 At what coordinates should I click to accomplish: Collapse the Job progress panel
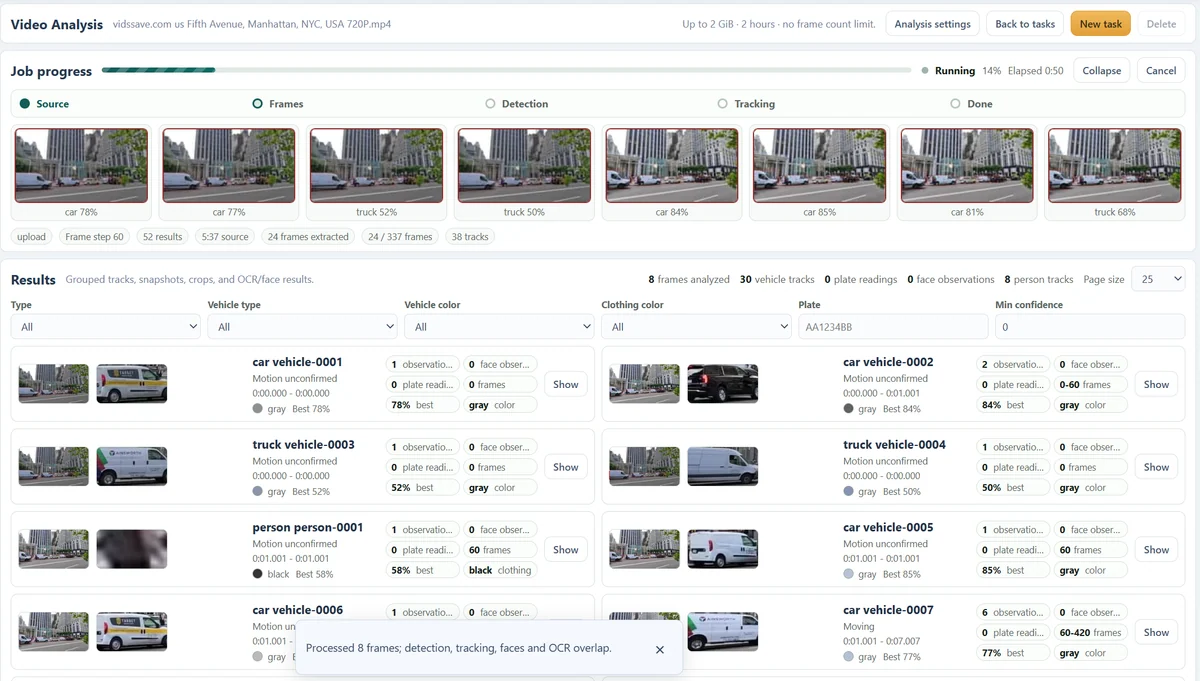pos(1101,71)
